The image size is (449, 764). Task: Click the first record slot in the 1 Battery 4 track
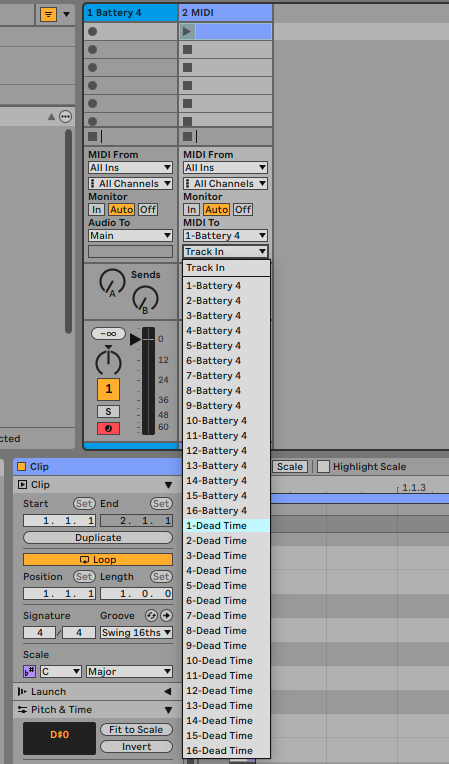[x=93, y=32]
